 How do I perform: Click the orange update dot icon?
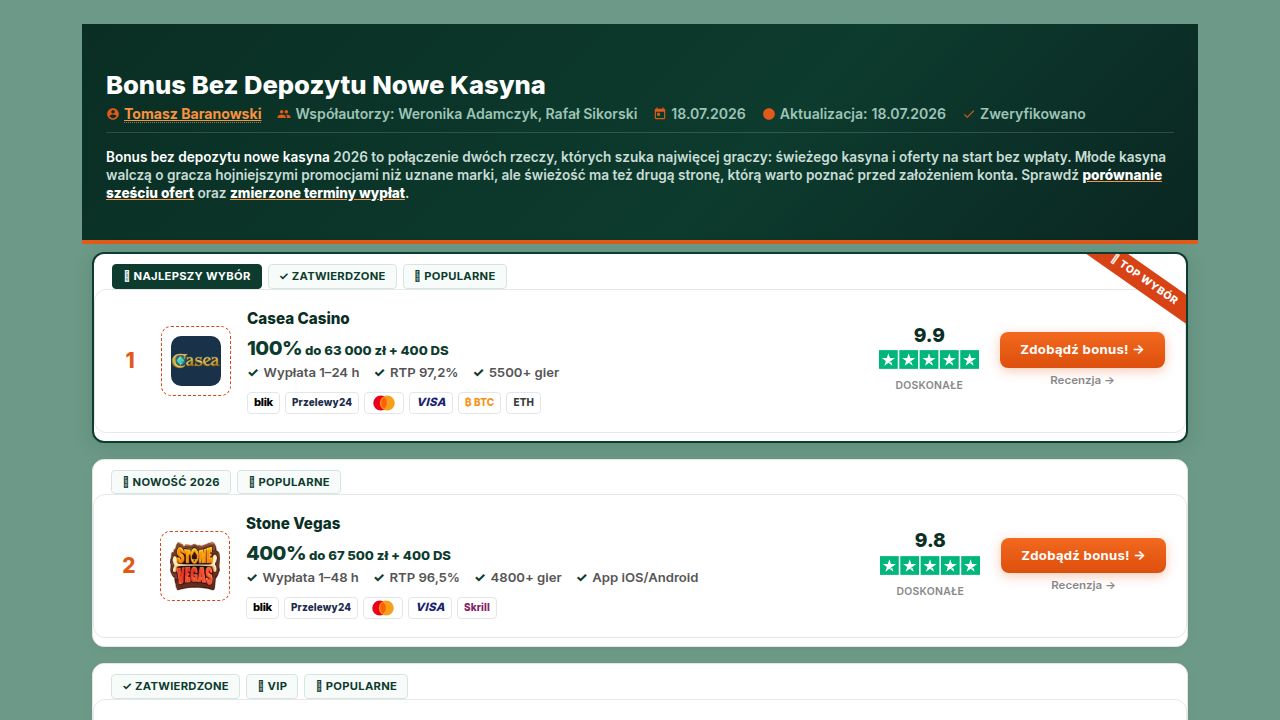769,114
